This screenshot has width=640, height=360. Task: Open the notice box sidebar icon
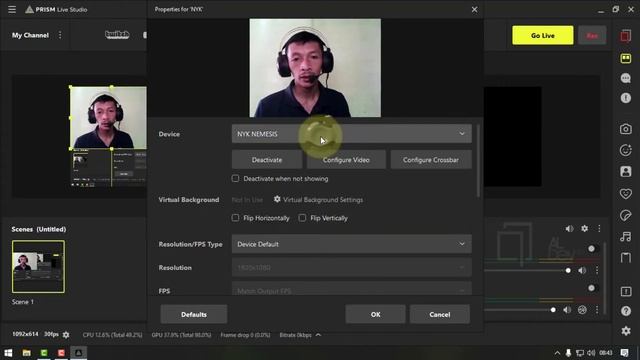(625, 291)
